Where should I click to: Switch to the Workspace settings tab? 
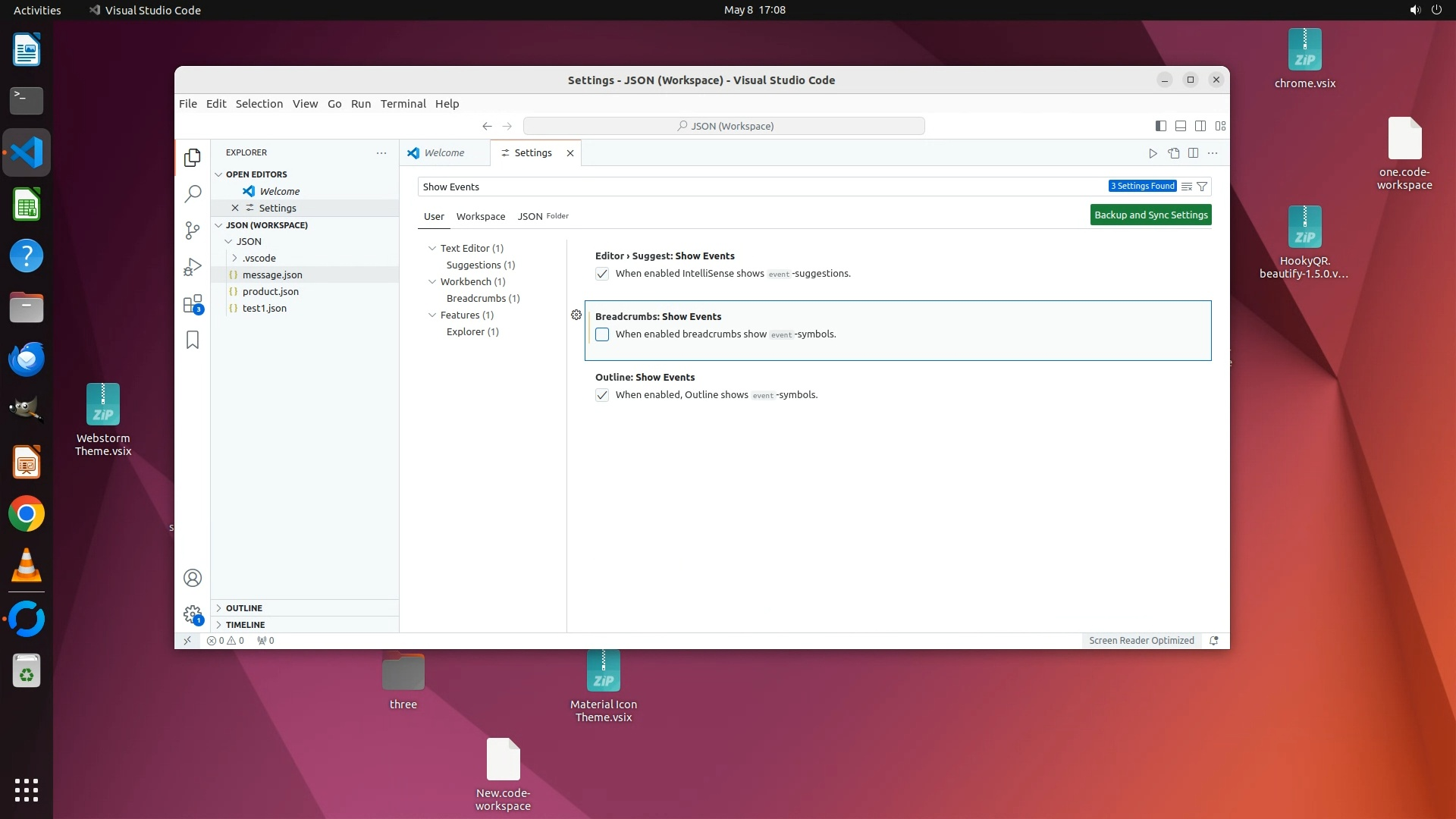[480, 216]
